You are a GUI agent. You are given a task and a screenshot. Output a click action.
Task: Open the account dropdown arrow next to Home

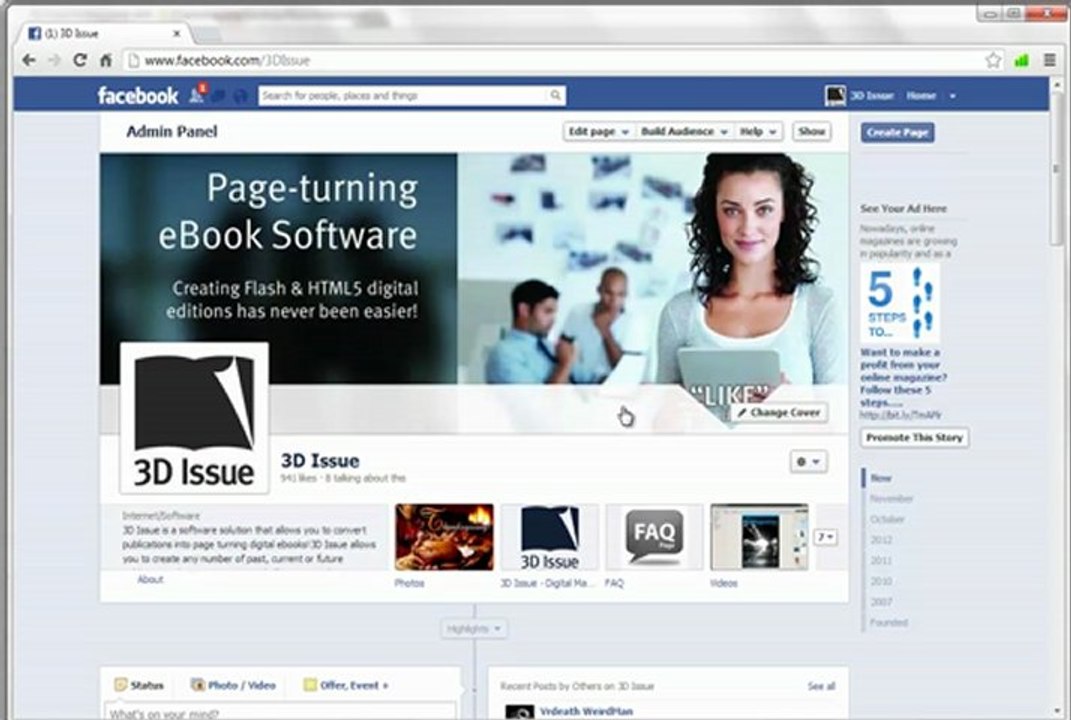tap(952, 96)
